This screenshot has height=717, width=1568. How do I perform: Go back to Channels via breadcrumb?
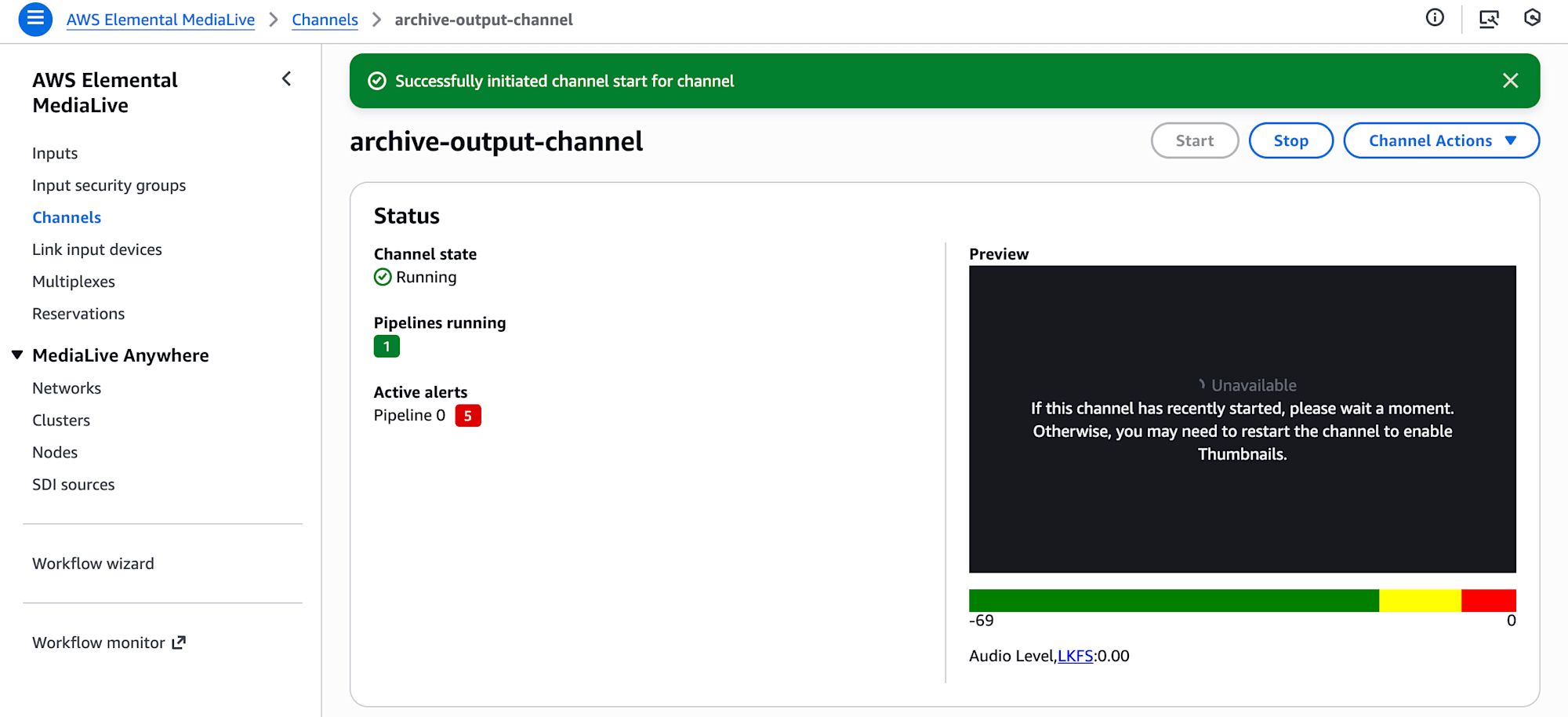(325, 20)
